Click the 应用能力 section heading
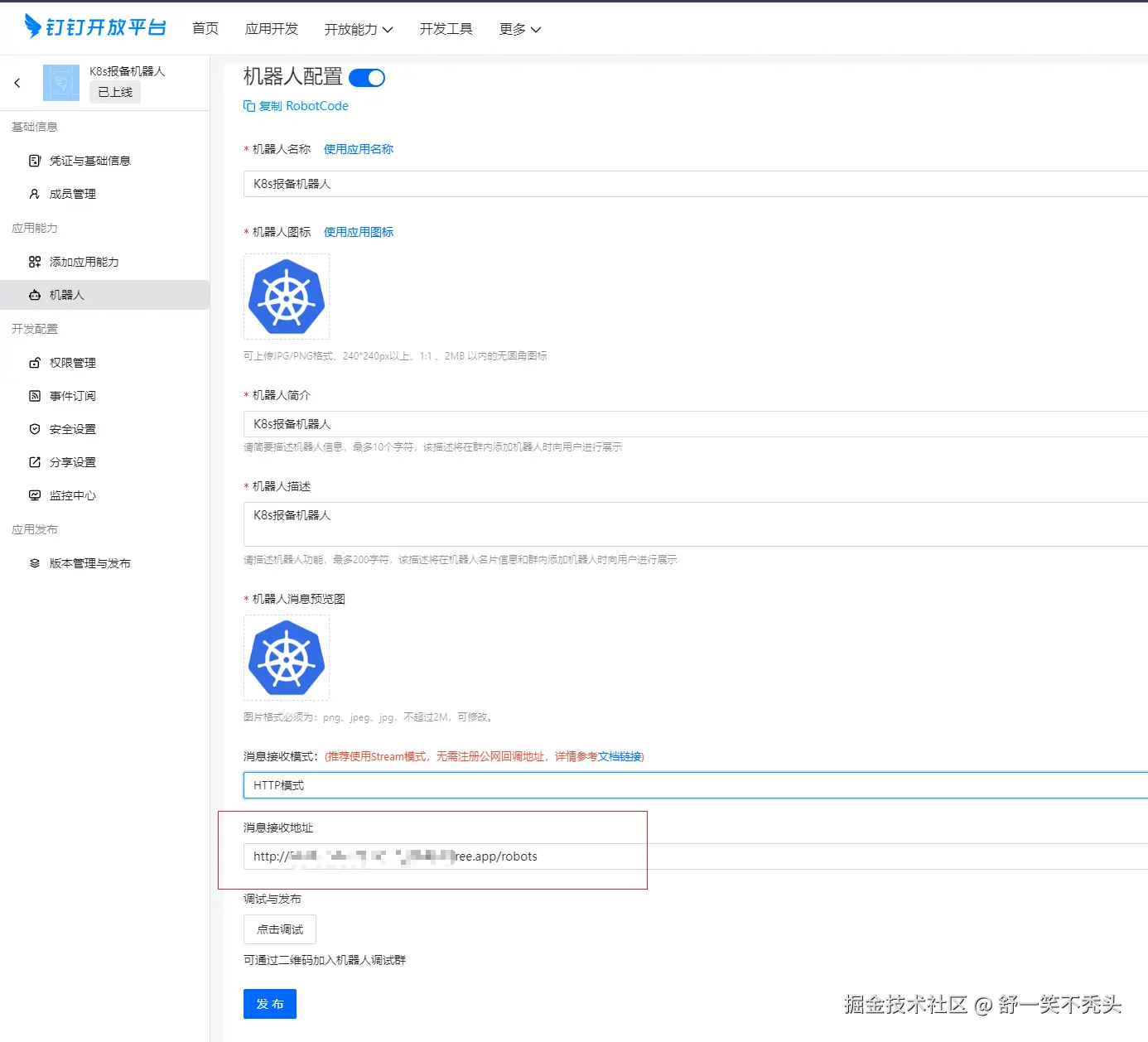The width and height of the screenshot is (1148, 1042). tap(35, 228)
